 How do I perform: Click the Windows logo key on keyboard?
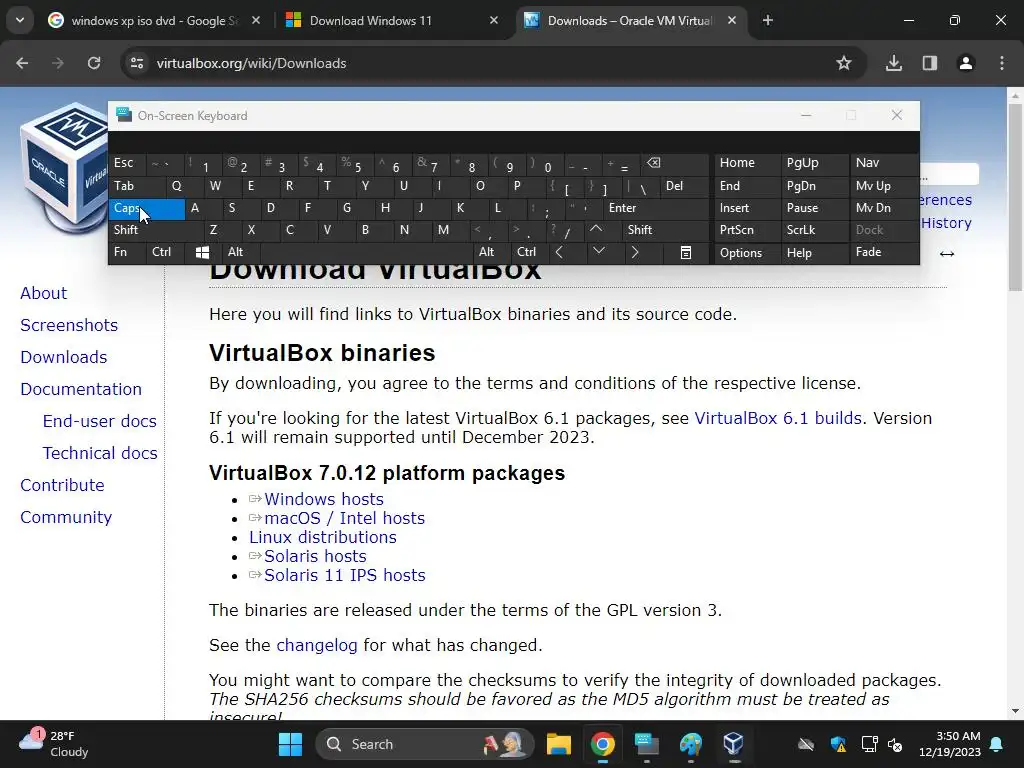coord(202,252)
